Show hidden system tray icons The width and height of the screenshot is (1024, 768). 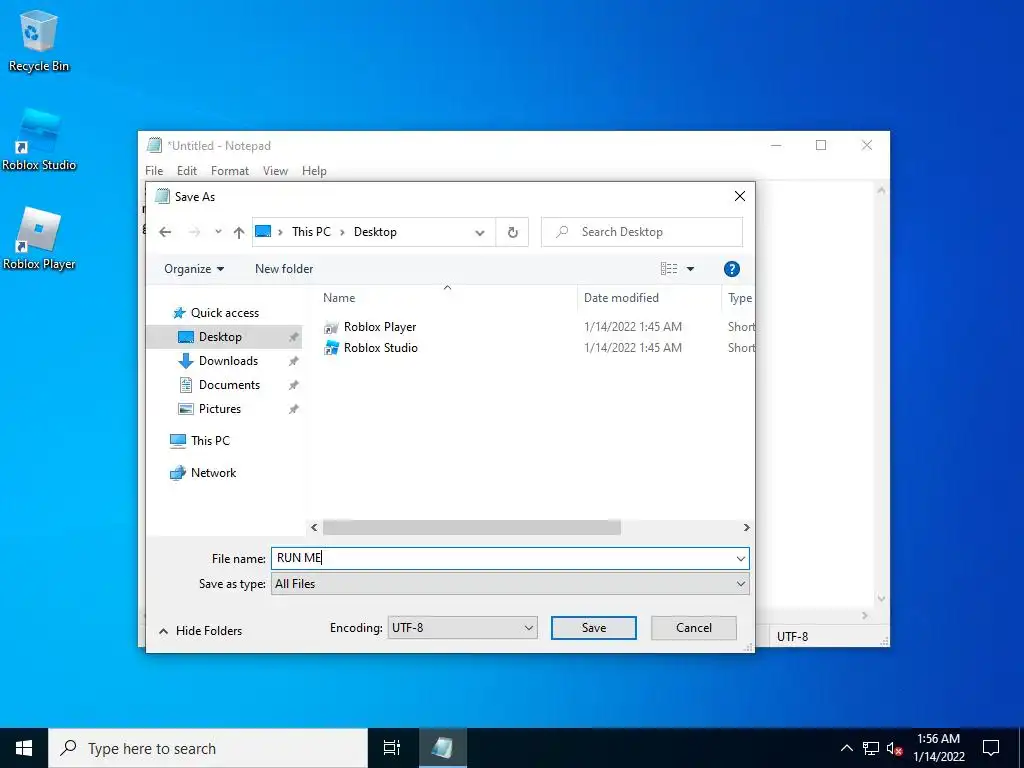846,748
